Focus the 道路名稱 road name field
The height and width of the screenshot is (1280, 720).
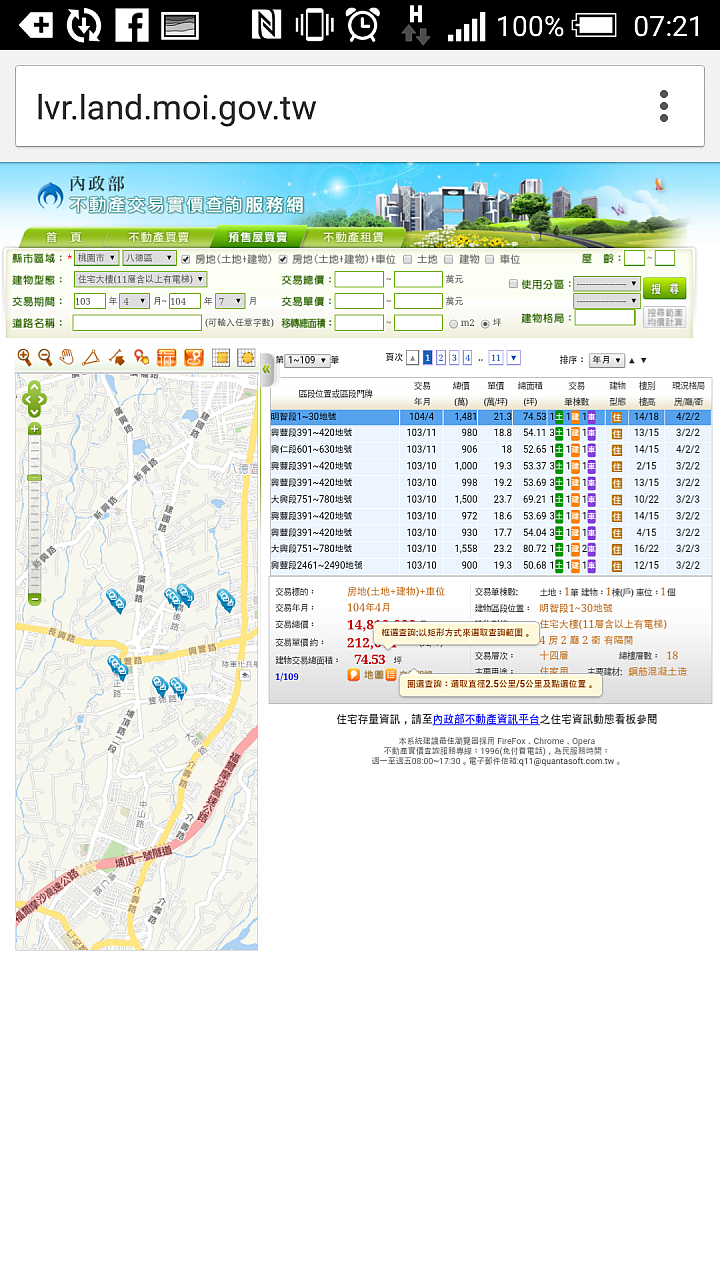[137, 323]
